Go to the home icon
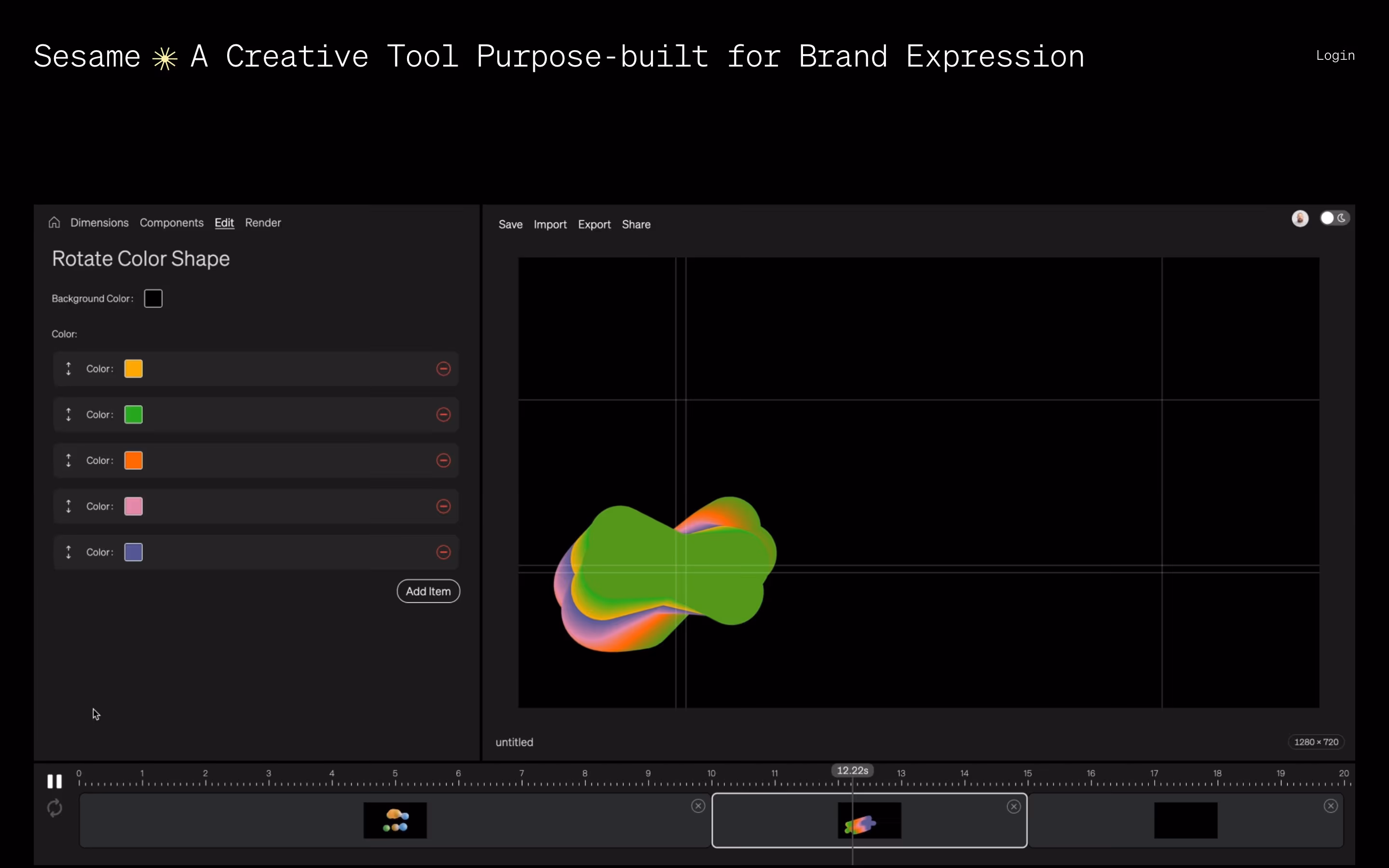Viewport: 1389px width, 868px height. tap(54, 223)
